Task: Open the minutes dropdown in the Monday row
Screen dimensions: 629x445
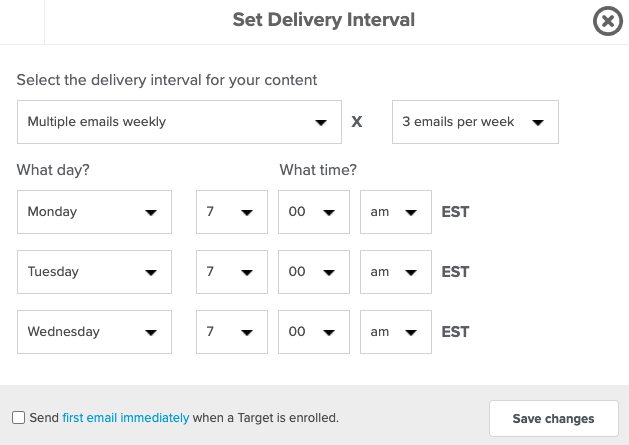Action: click(x=314, y=212)
